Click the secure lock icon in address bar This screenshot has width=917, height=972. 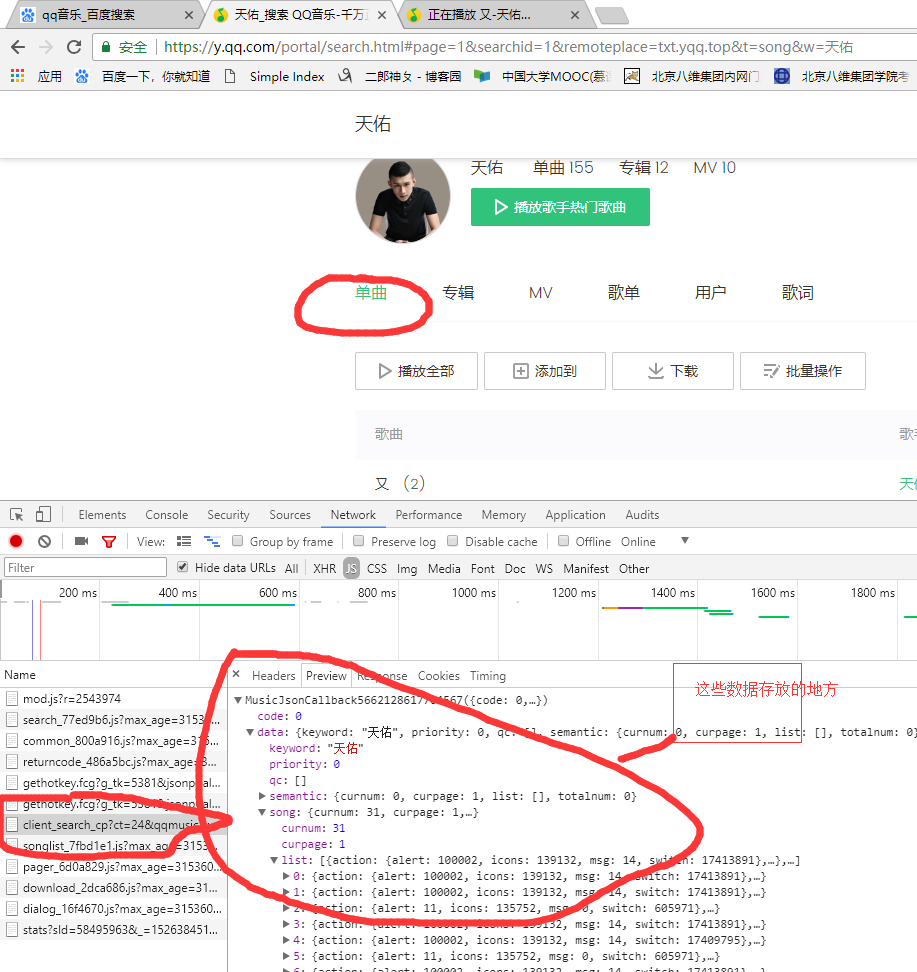point(106,47)
